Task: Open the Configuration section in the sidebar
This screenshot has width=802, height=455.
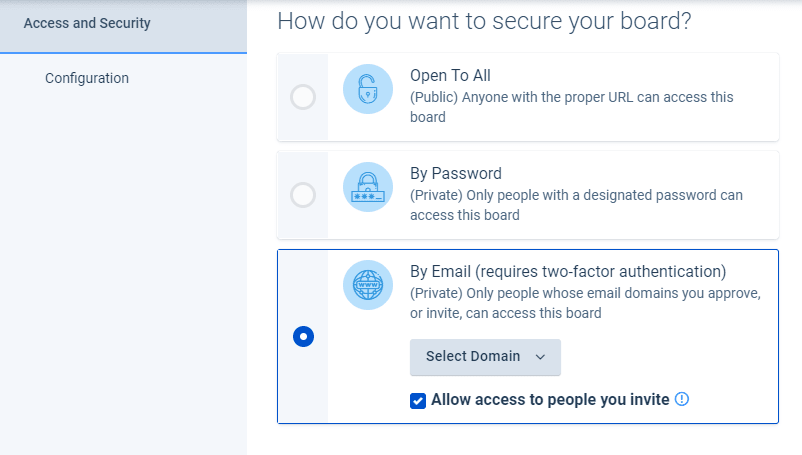Action: click(87, 78)
